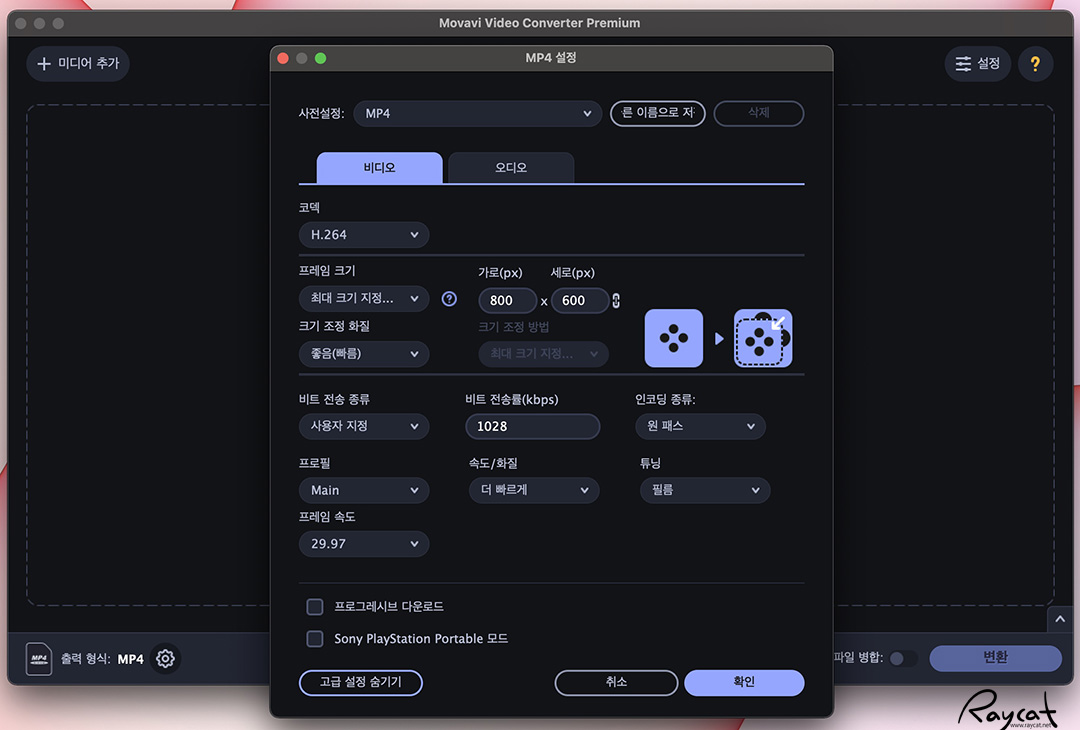Open the 튜닝 필름 dropdown

tap(705, 490)
